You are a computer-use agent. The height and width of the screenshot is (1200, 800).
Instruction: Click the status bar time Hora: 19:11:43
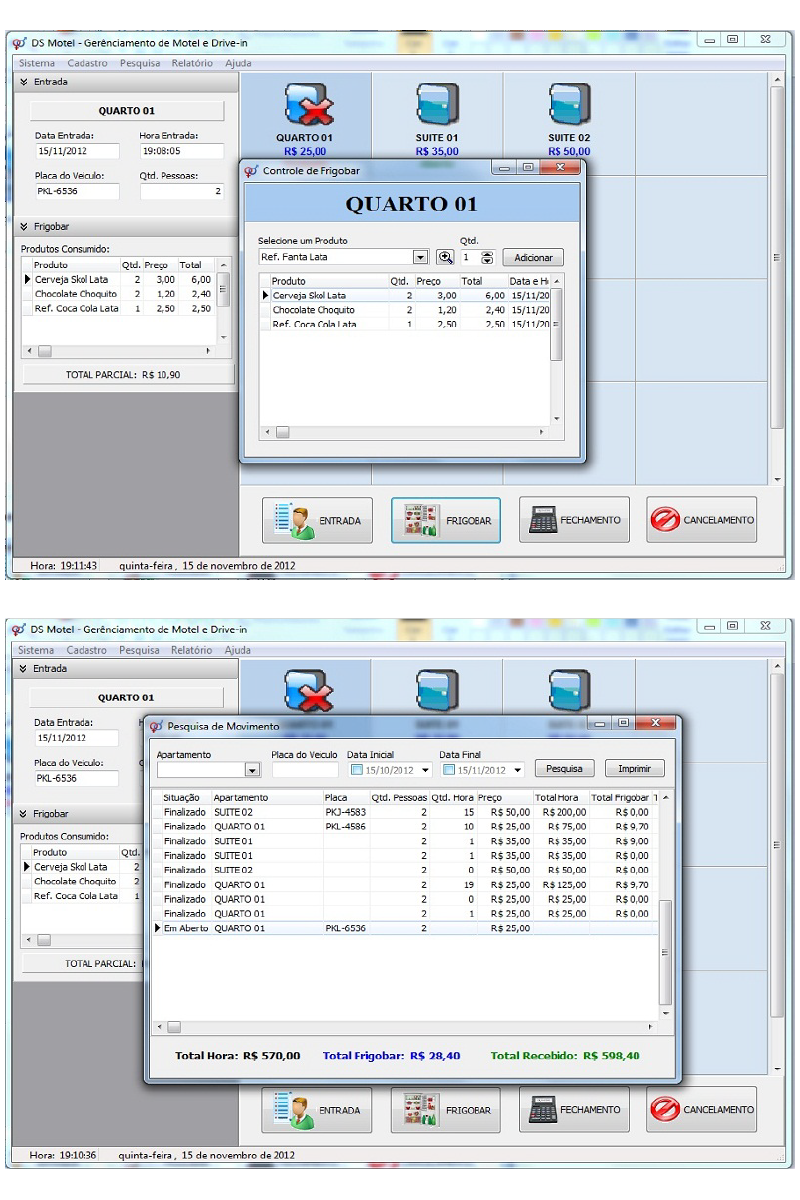[x=64, y=566]
